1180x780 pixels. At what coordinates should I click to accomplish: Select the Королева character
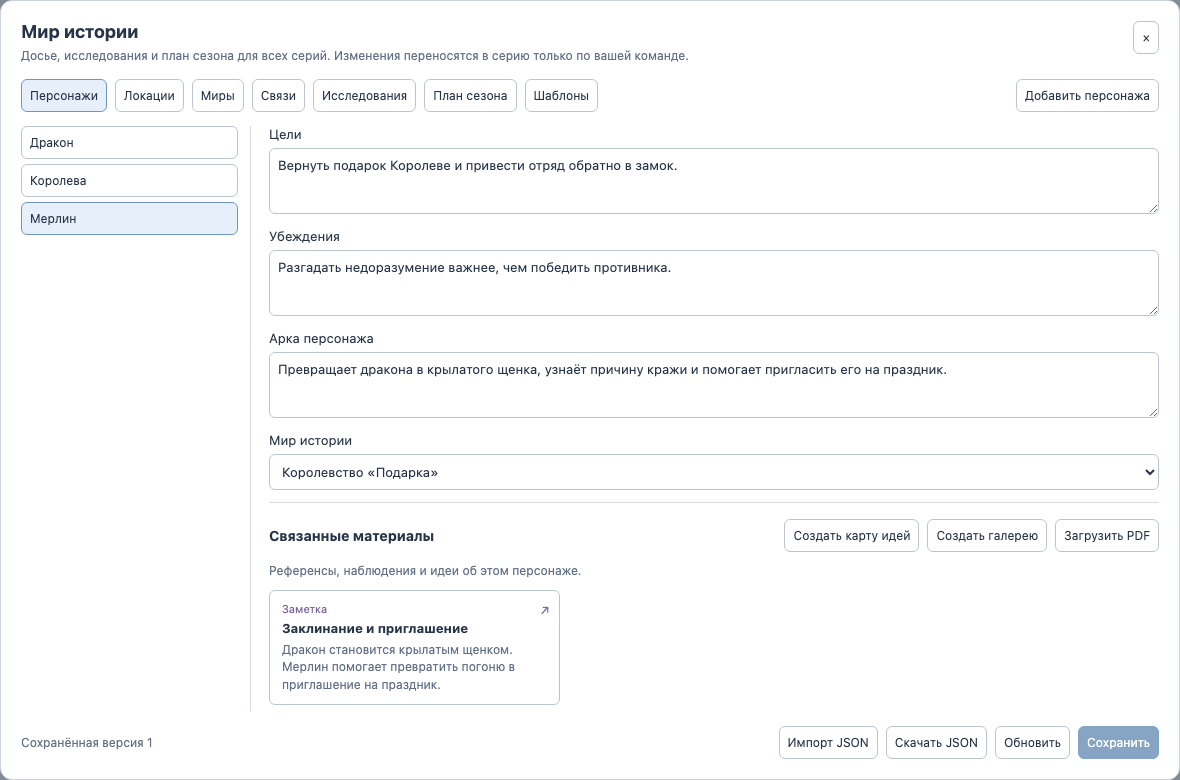coord(129,181)
